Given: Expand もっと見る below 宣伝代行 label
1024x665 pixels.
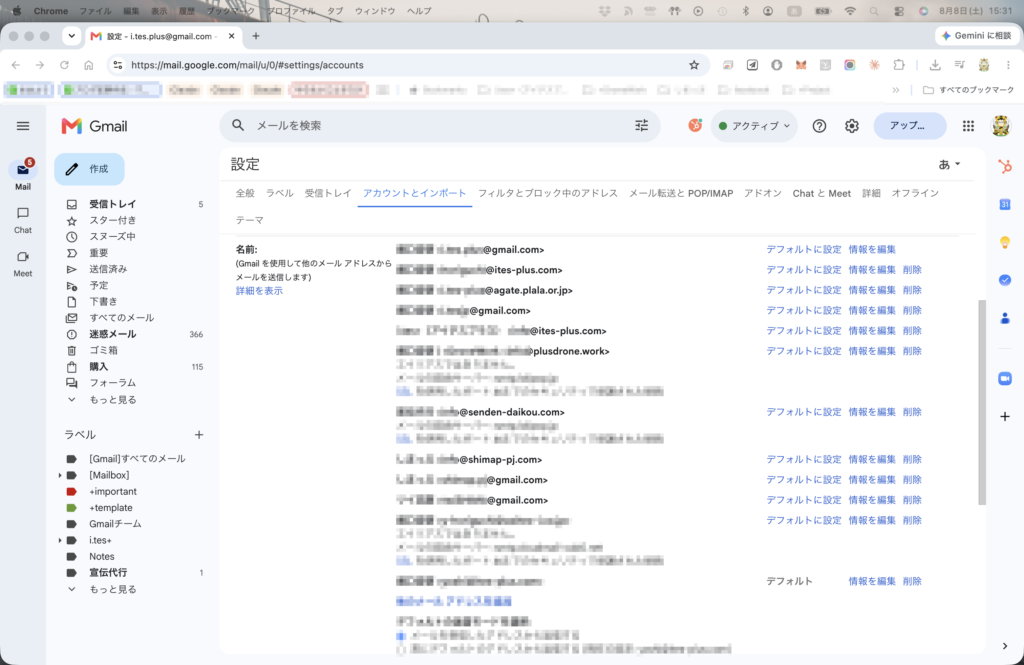Looking at the screenshot, I should (x=112, y=589).
